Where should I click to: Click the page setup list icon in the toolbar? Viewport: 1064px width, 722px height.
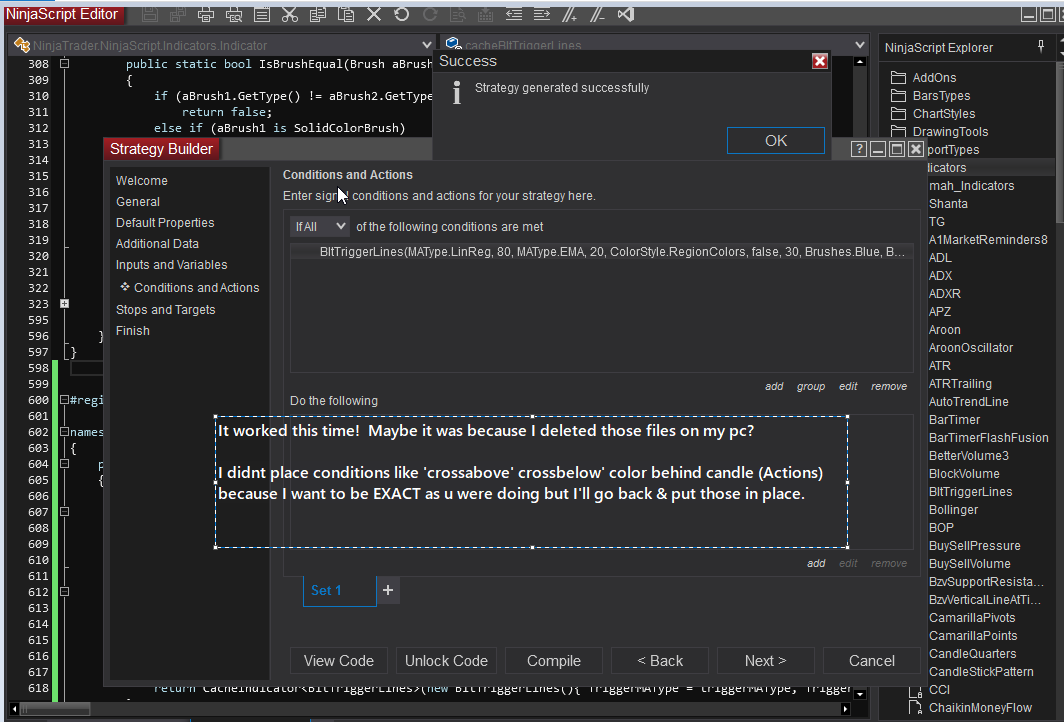pos(262,14)
